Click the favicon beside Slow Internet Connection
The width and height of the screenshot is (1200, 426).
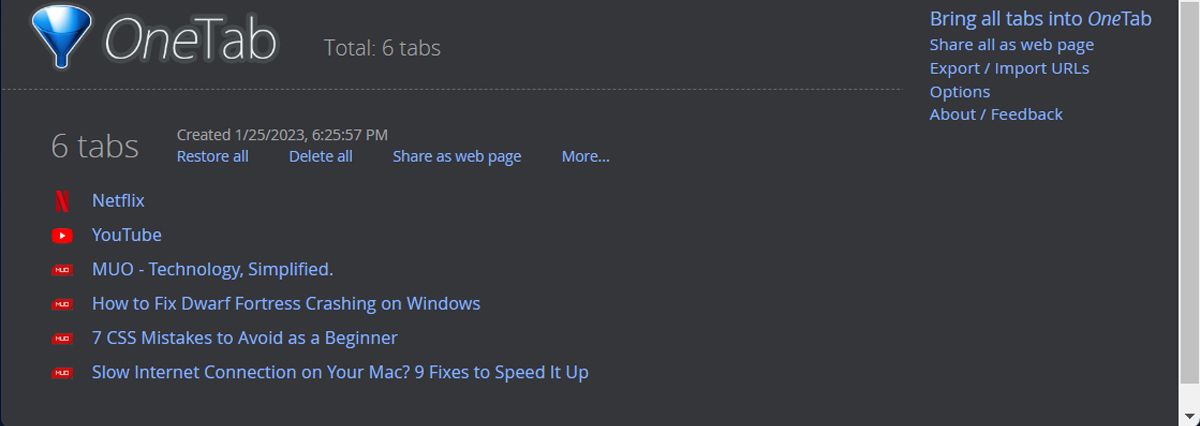(62, 373)
